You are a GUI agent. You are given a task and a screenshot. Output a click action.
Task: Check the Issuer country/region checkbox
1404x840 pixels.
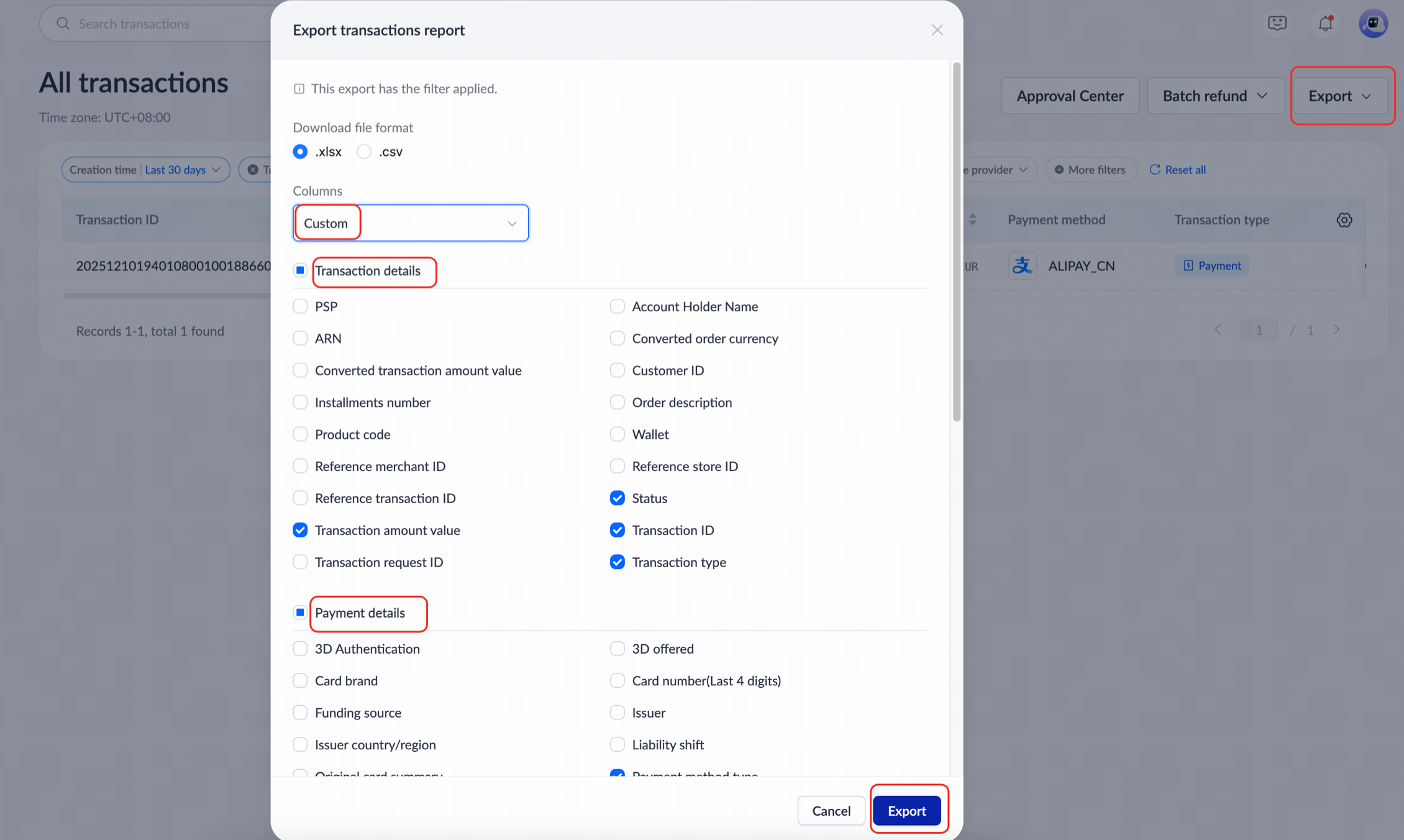[300, 744]
